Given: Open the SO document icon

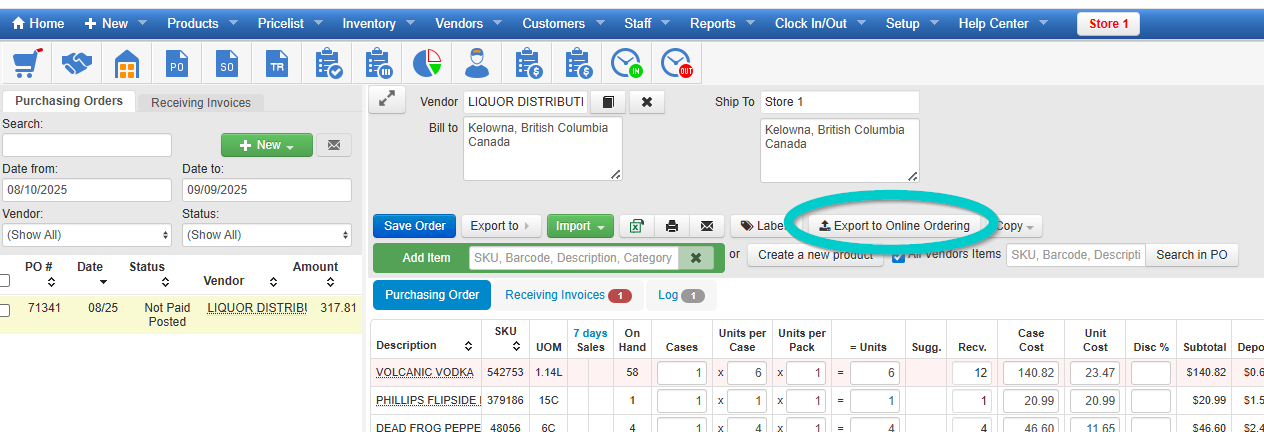Looking at the screenshot, I should point(227,64).
